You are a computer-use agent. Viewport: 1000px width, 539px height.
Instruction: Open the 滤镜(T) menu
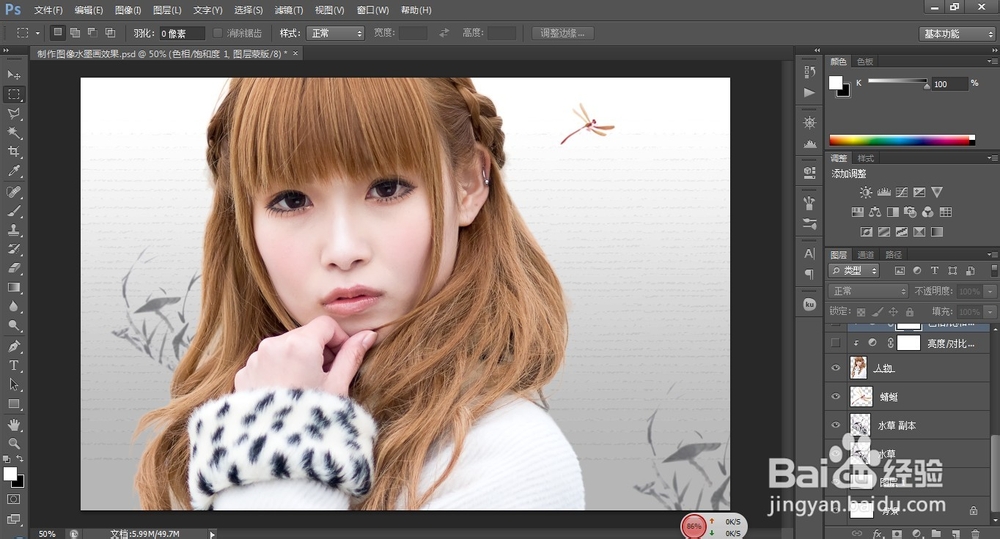(289, 10)
